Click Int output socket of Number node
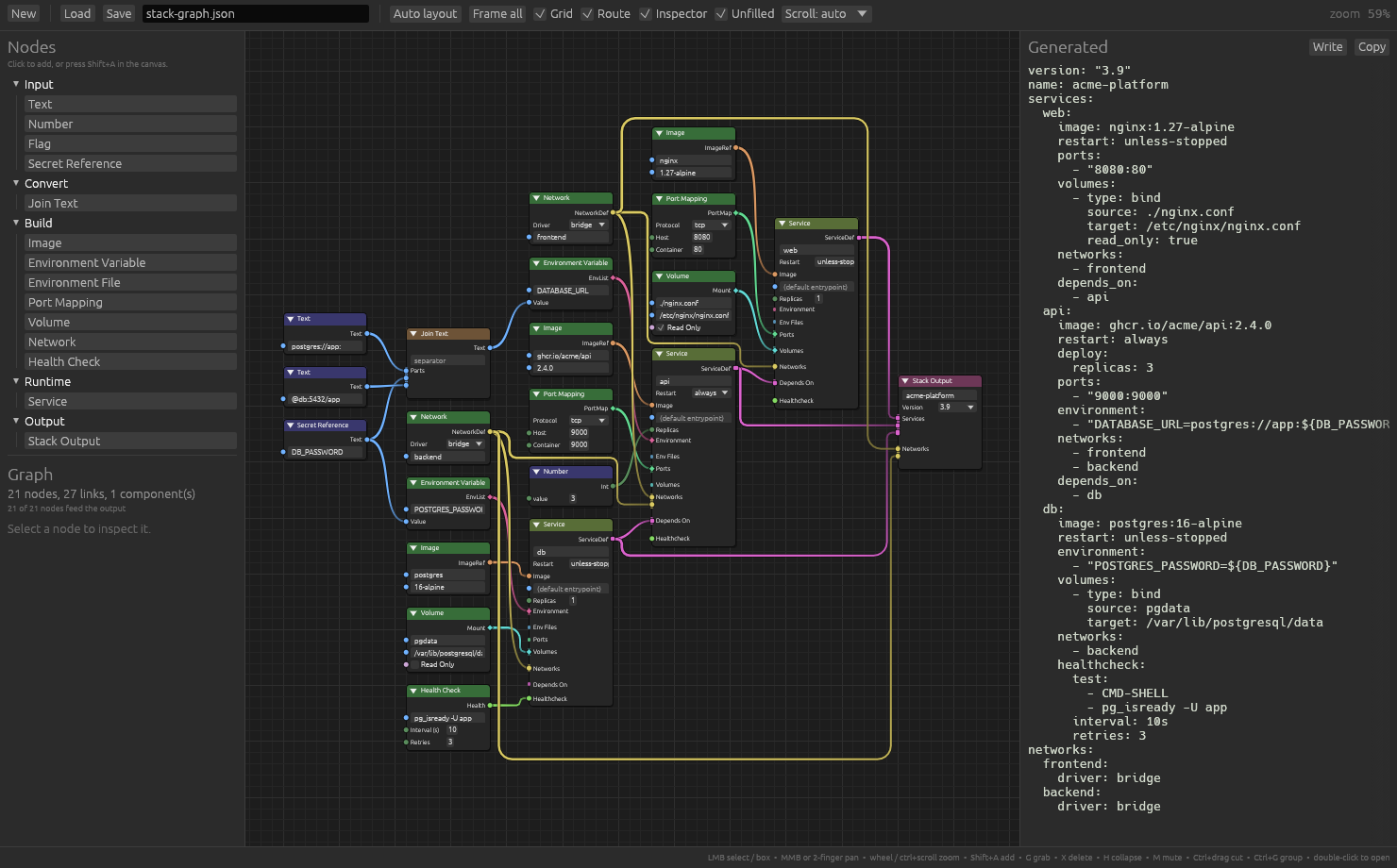 tap(614, 487)
